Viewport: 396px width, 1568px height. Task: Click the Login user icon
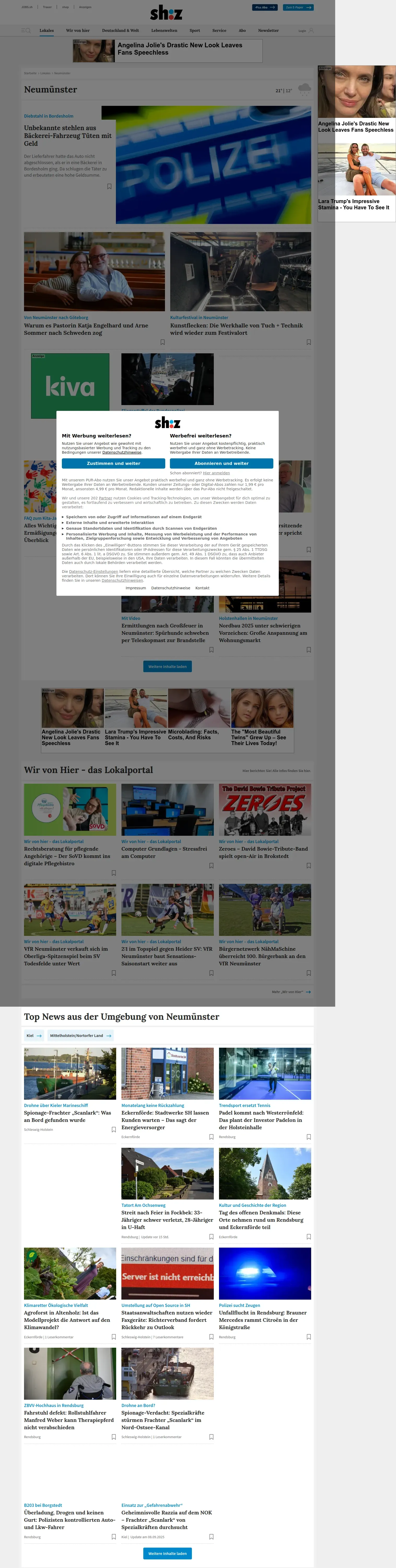click(311, 30)
